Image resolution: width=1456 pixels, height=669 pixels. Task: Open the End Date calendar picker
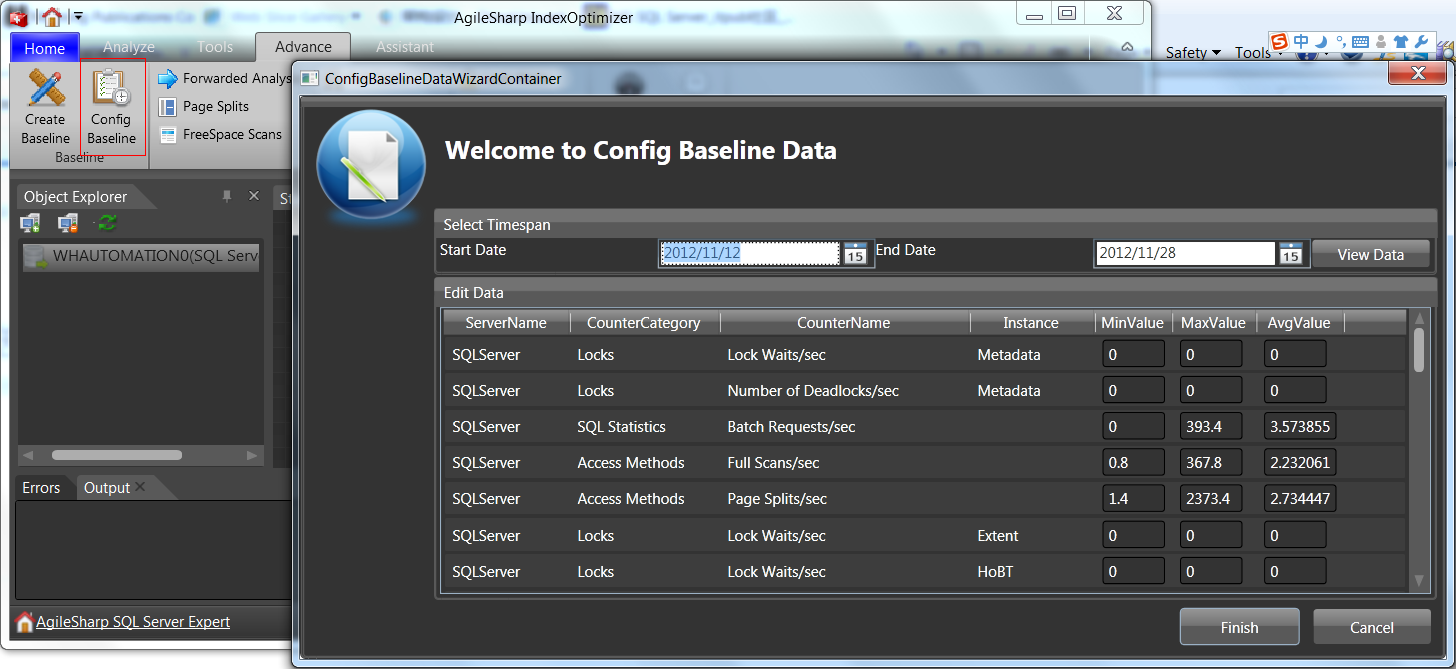1291,254
